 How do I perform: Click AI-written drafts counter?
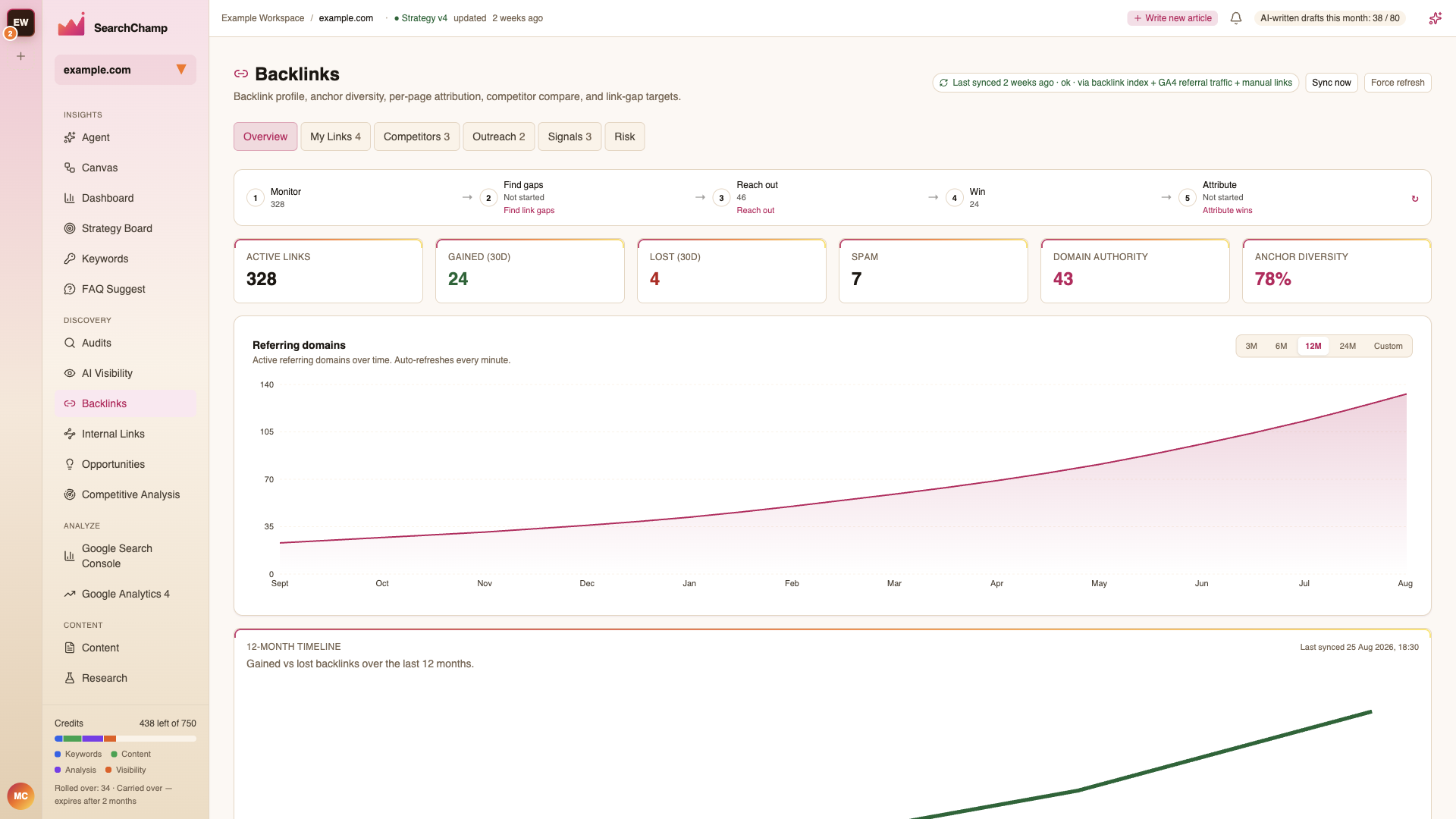point(1329,18)
